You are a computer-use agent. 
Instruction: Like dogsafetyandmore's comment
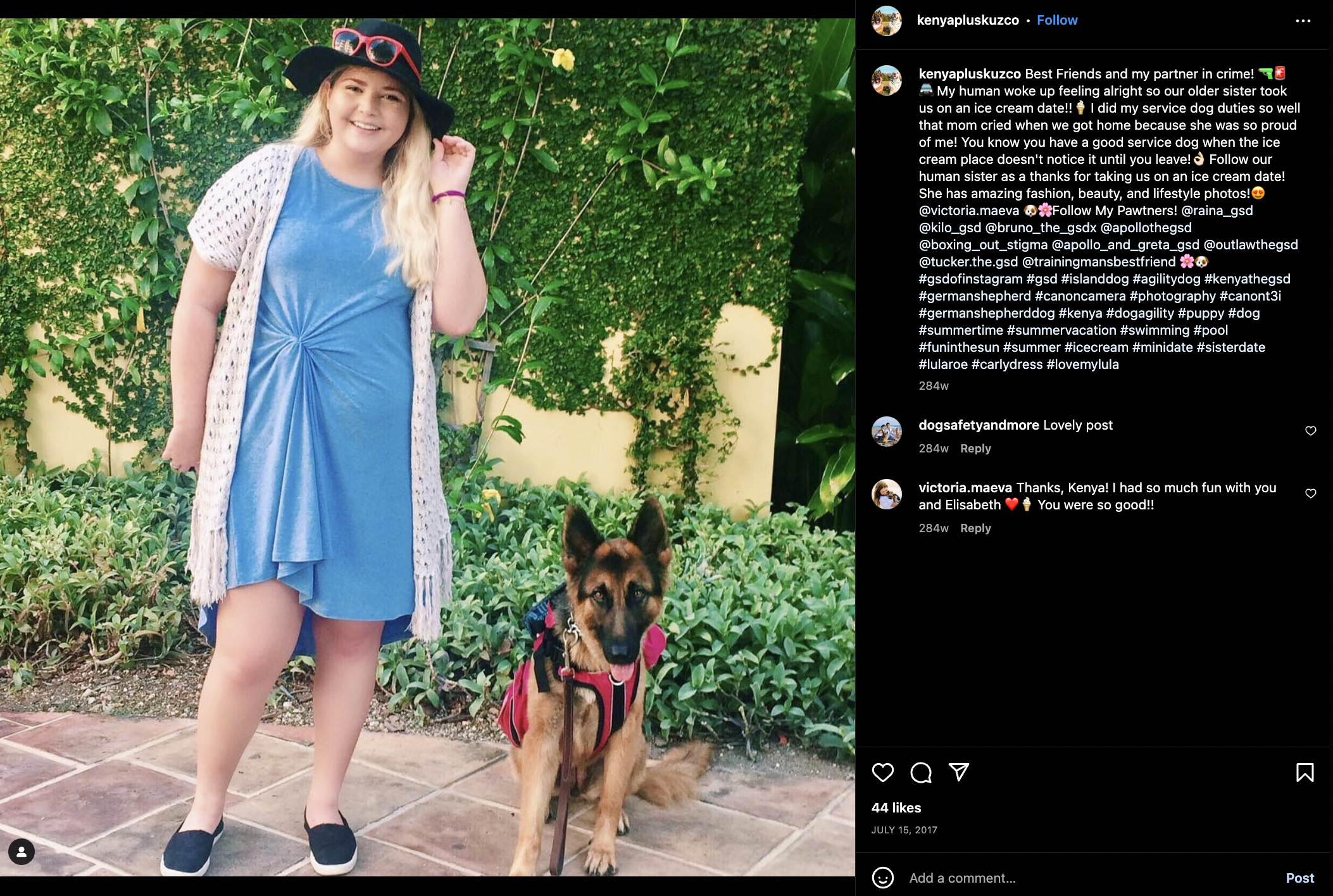click(x=1310, y=431)
